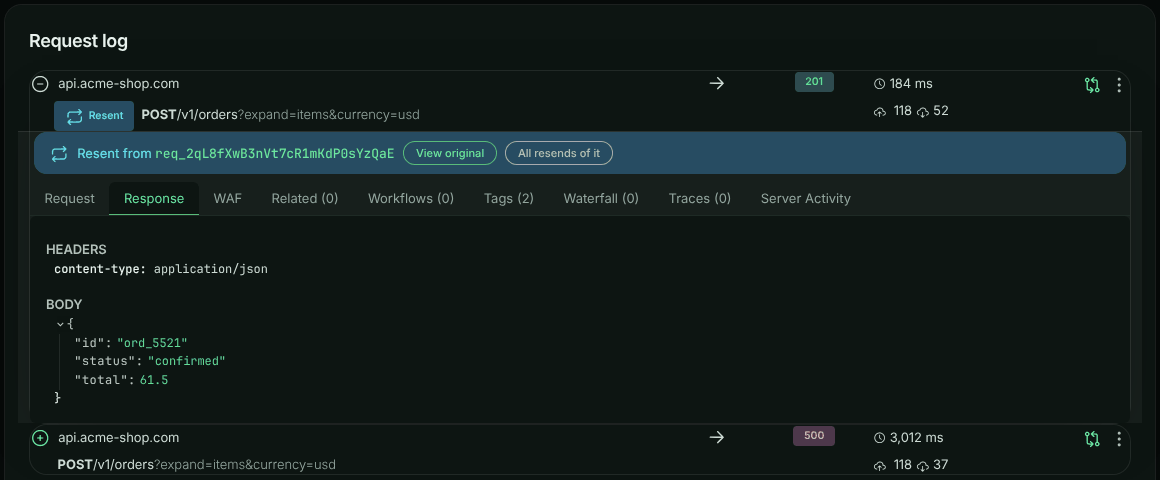Click the "ord_5521" id value

[x=152, y=342]
